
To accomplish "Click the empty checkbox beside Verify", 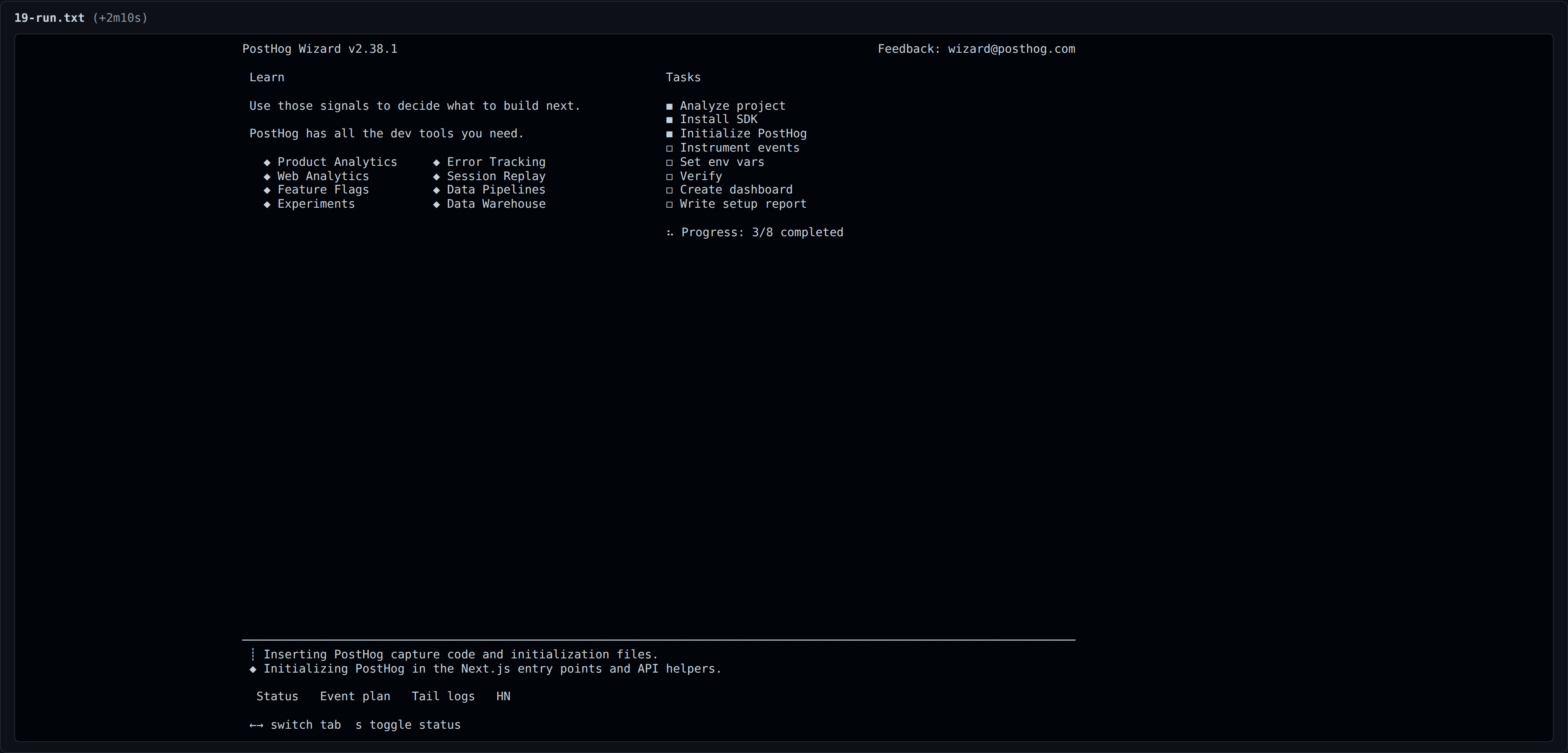I will [670, 177].
